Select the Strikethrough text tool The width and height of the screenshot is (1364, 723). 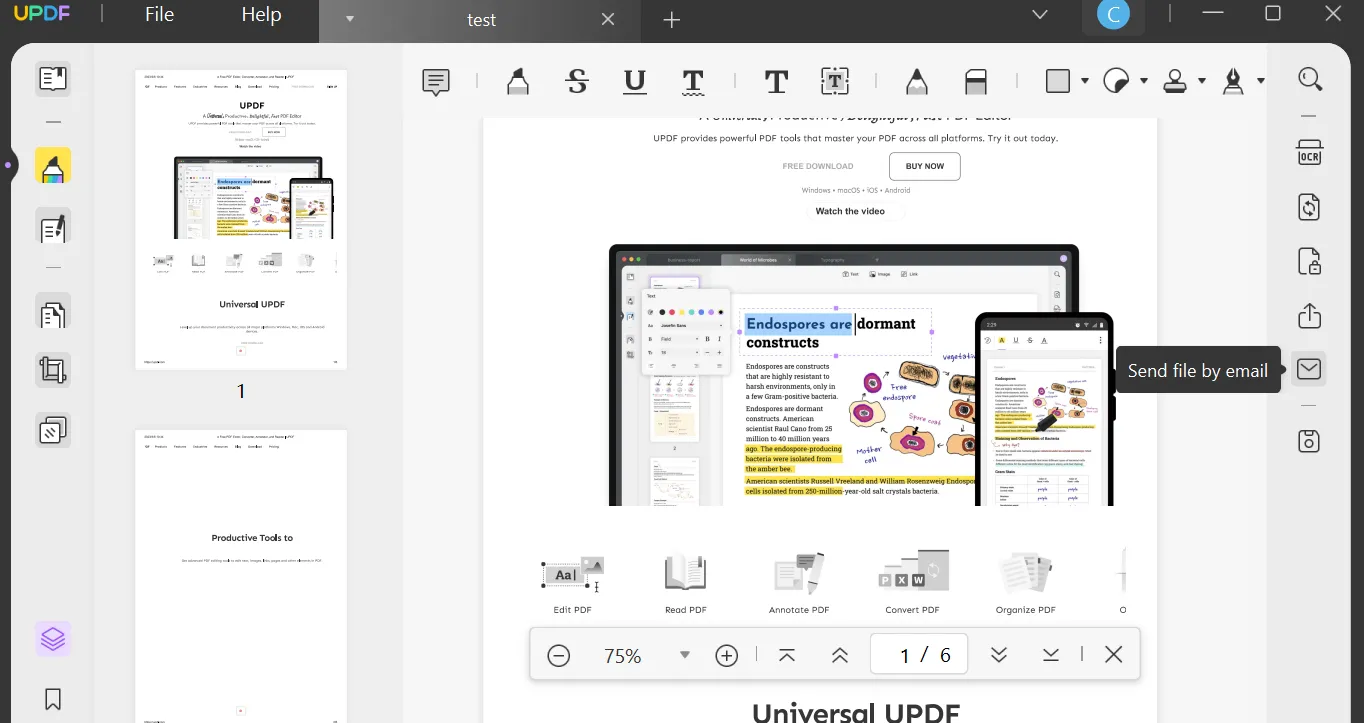tap(576, 81)
